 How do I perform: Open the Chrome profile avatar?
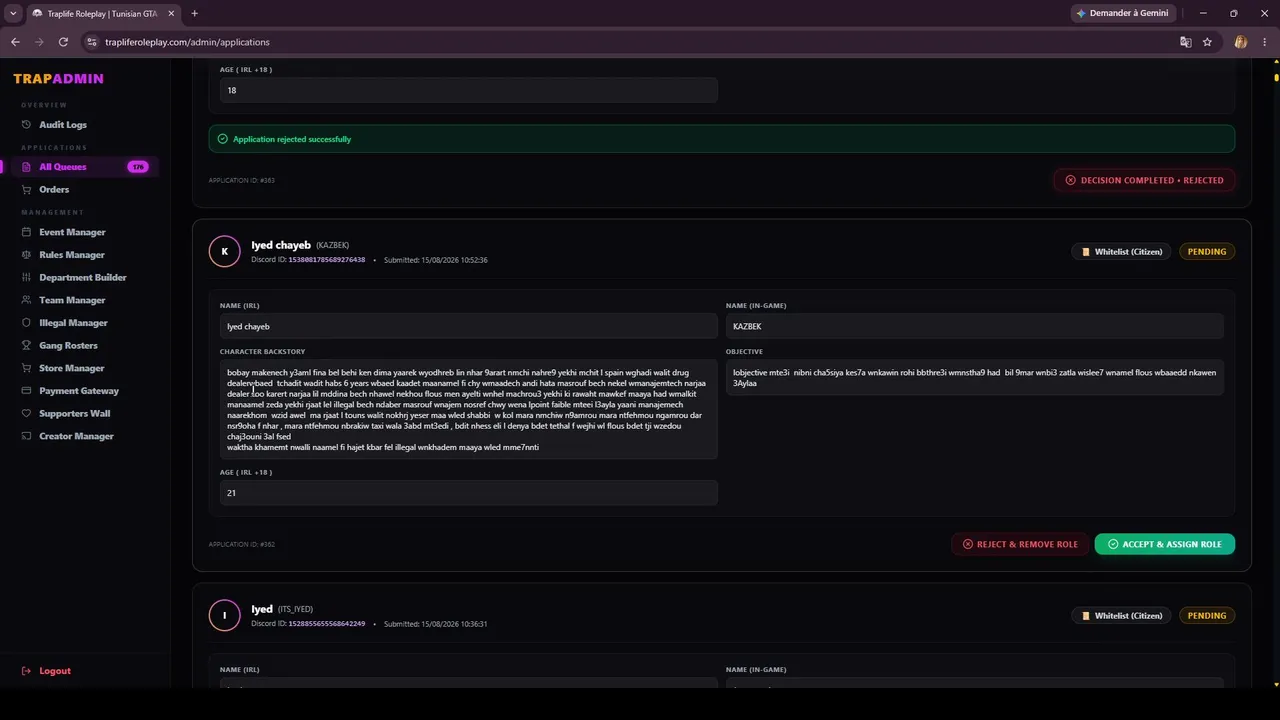tap(1241, 42)
